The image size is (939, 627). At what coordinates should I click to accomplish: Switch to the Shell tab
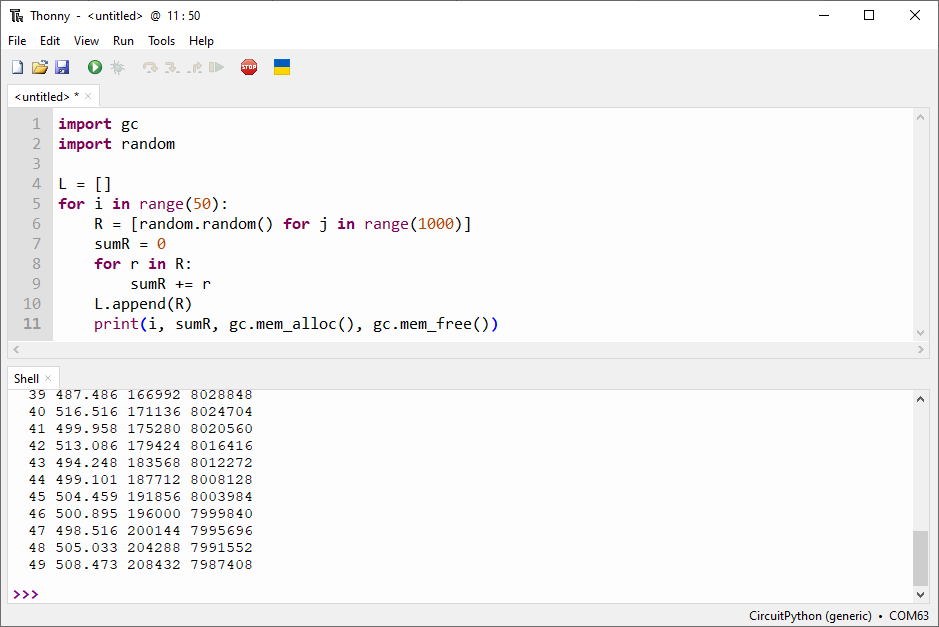click(24, 378)
